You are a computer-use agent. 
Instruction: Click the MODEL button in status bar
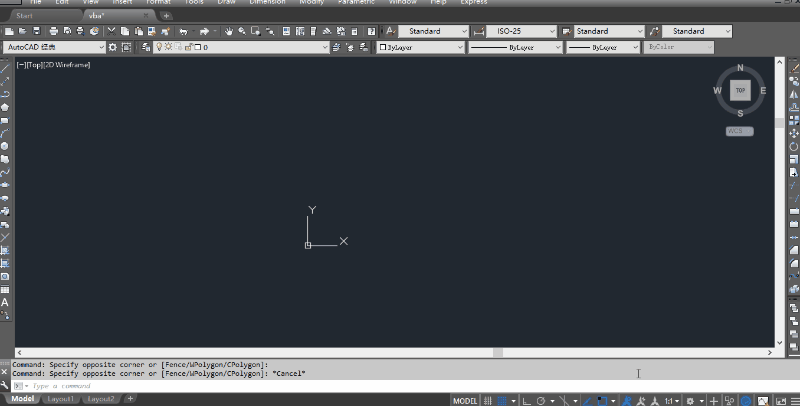[x=465, y=401]
